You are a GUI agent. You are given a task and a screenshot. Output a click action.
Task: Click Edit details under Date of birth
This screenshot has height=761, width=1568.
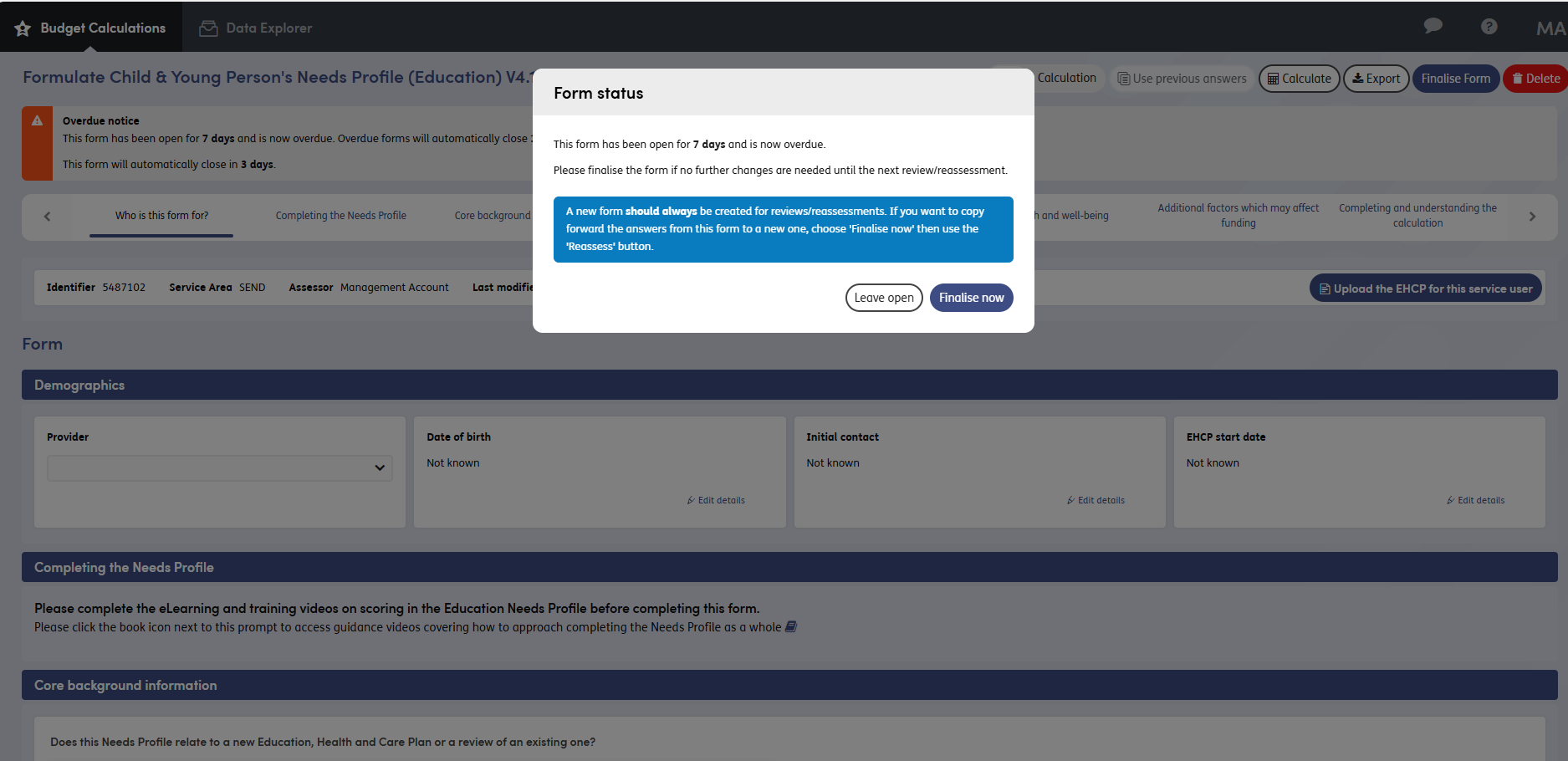point(716,500)
